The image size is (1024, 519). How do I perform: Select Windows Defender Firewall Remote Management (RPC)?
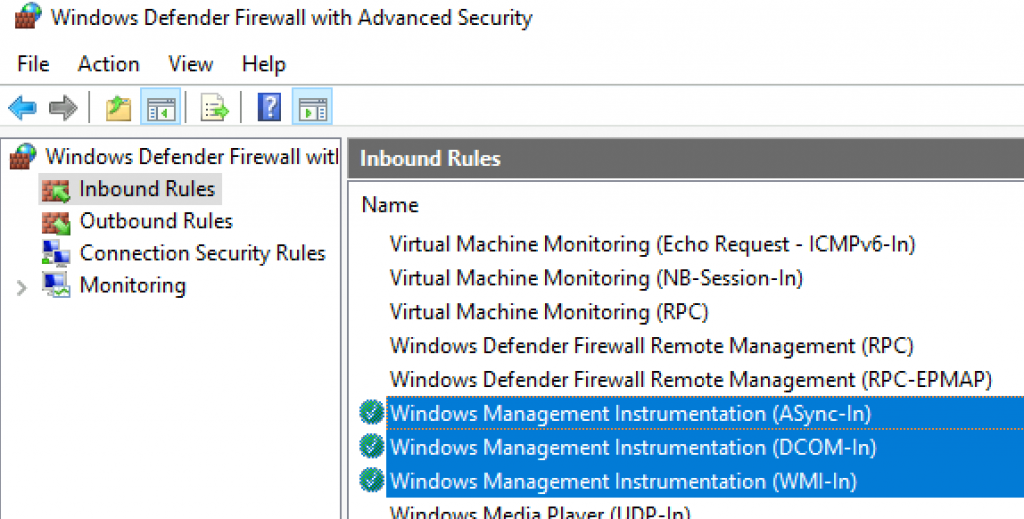(x=651, y=346)
